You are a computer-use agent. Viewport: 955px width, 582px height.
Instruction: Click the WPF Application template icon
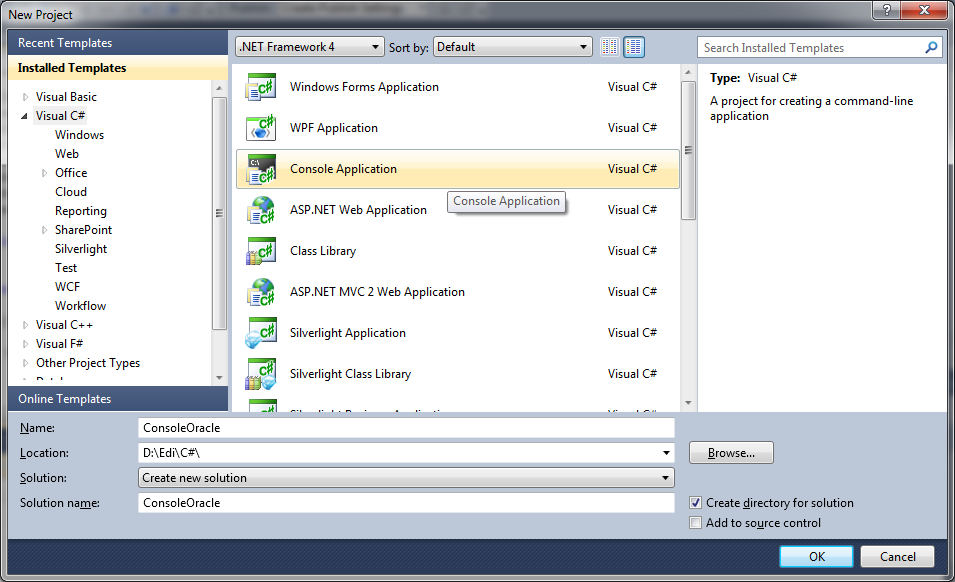pyautogui.click(x=261, y=128)
